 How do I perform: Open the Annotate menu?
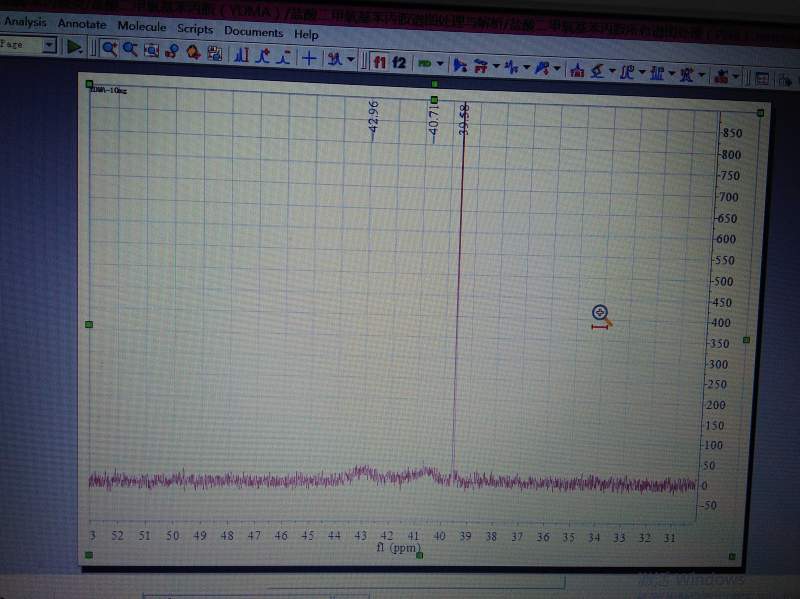[x=82, y=24]
